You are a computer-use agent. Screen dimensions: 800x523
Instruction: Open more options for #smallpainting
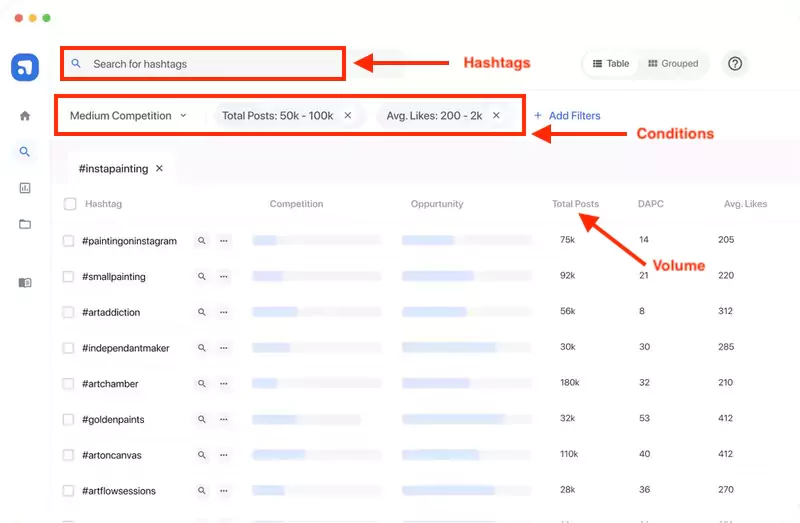click(x=223, y=277)
